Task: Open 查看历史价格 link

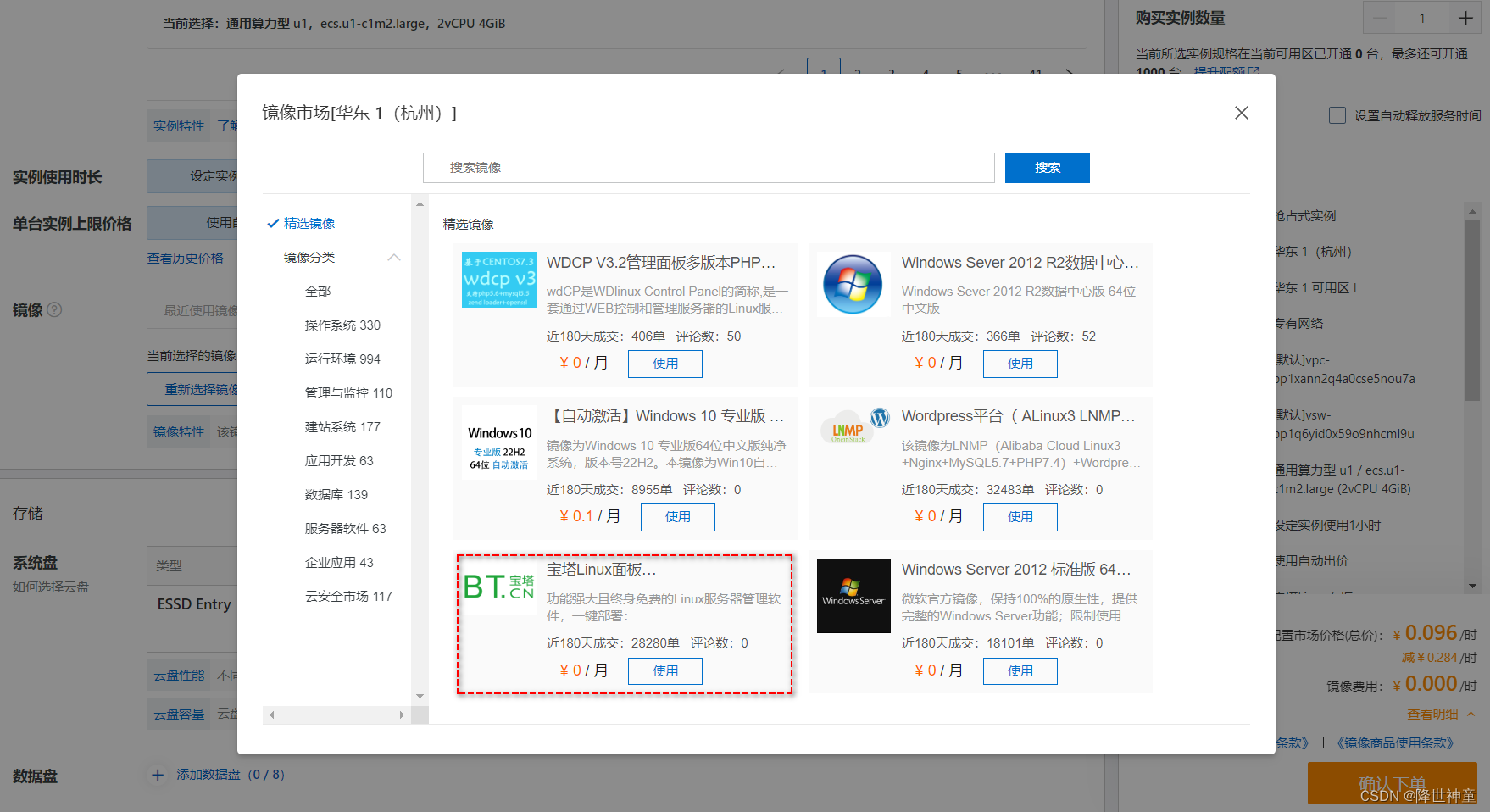Action: point(186,258)
